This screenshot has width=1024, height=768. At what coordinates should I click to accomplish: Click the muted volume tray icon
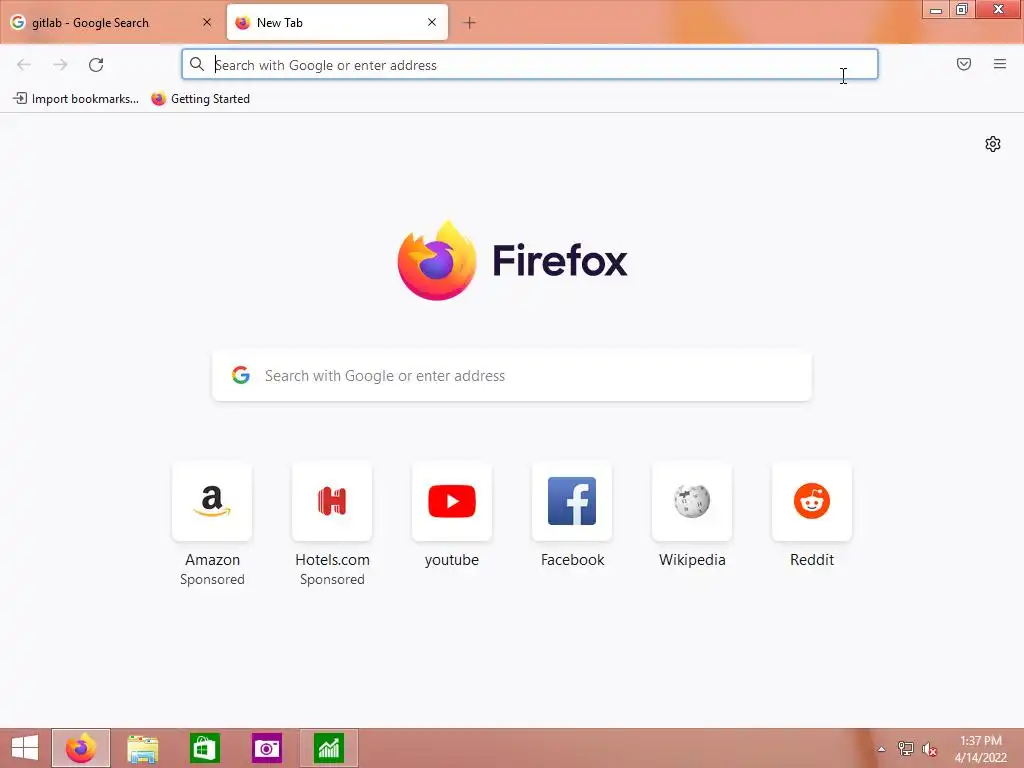click(x=929, y=749)
